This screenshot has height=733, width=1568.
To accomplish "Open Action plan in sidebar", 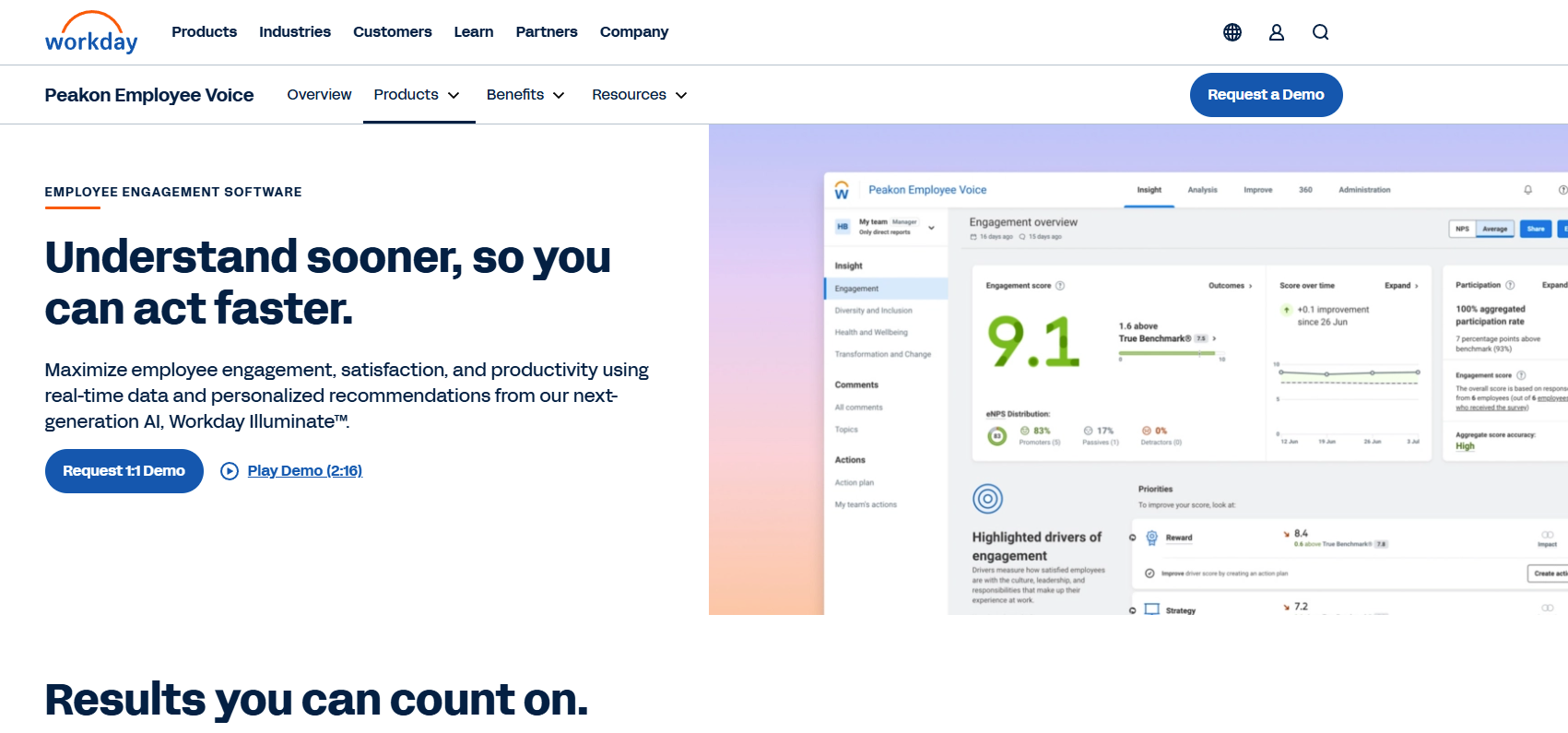I will [x=855, y=483].
